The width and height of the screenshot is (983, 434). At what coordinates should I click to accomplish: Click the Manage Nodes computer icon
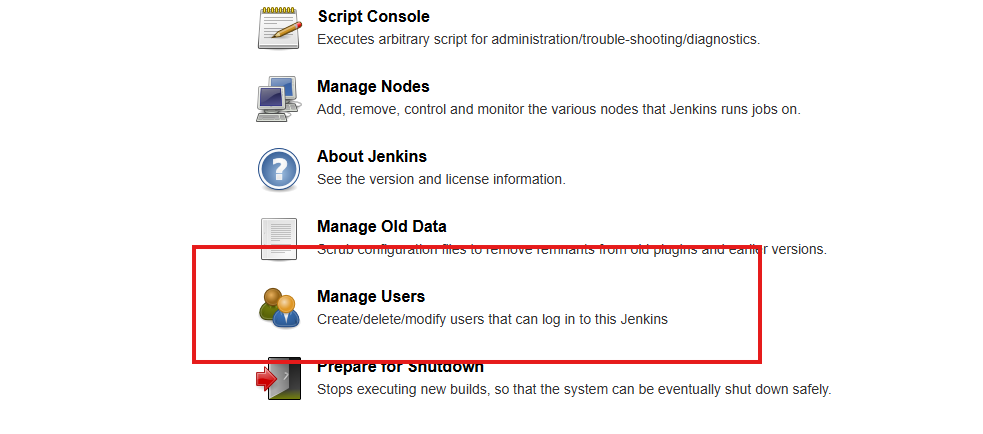click(279, 99)
